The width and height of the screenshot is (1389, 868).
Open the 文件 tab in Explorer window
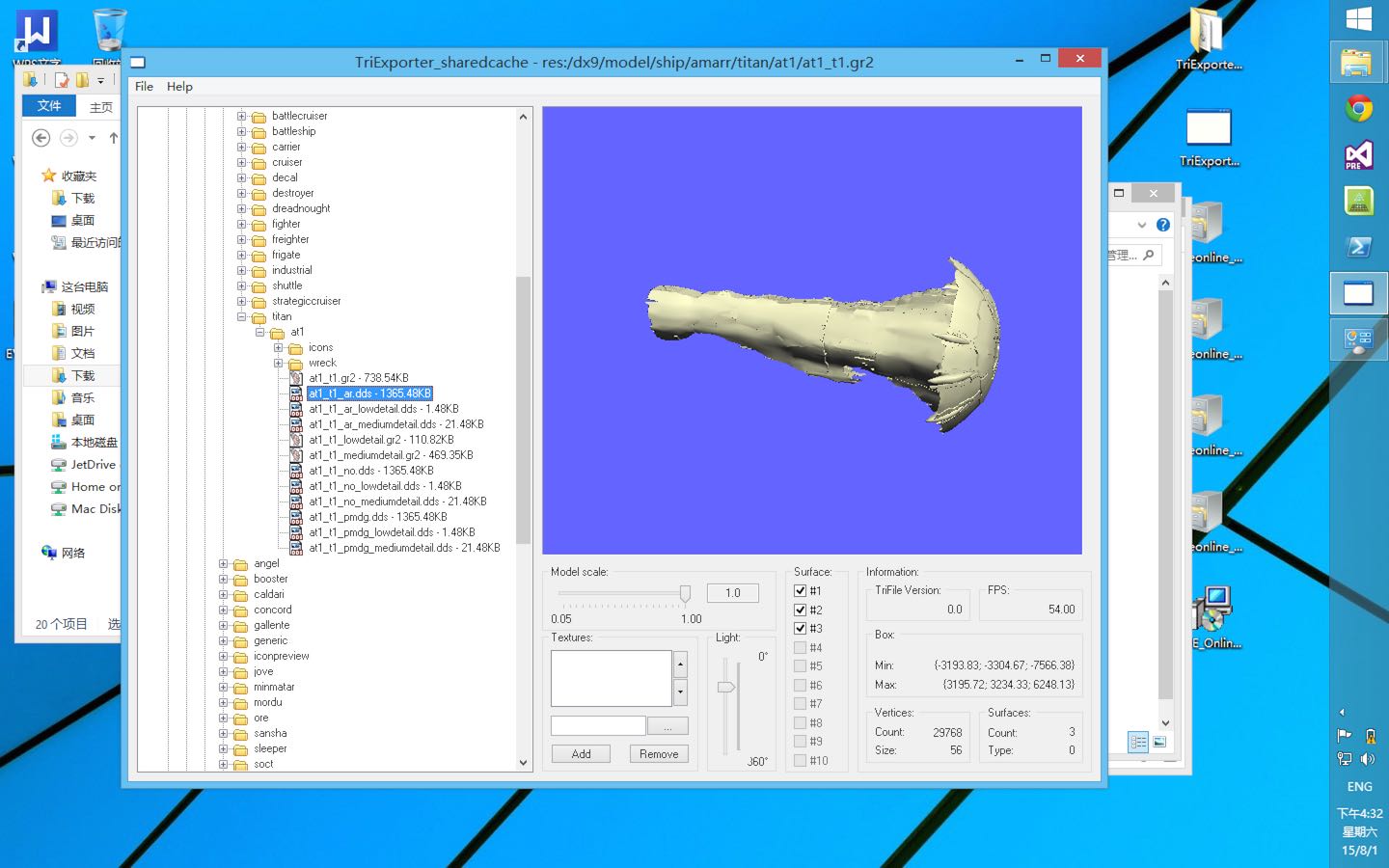pyautogui.click(x=49, y=106)
